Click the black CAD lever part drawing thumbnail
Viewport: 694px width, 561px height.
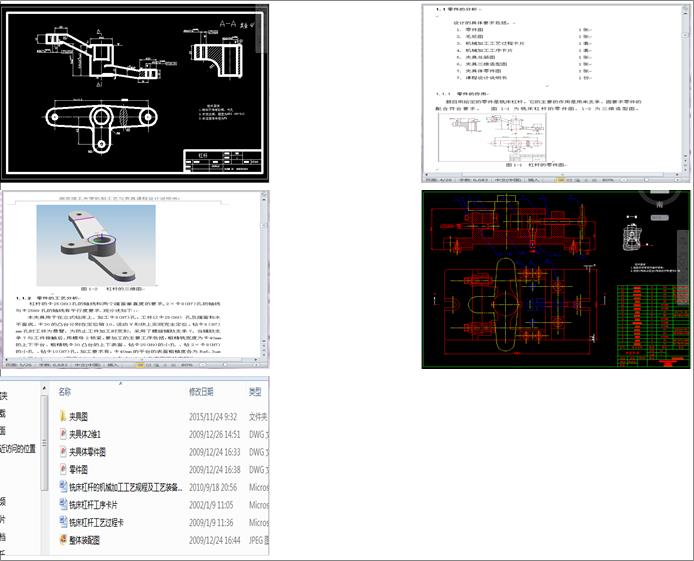[135, 93]
